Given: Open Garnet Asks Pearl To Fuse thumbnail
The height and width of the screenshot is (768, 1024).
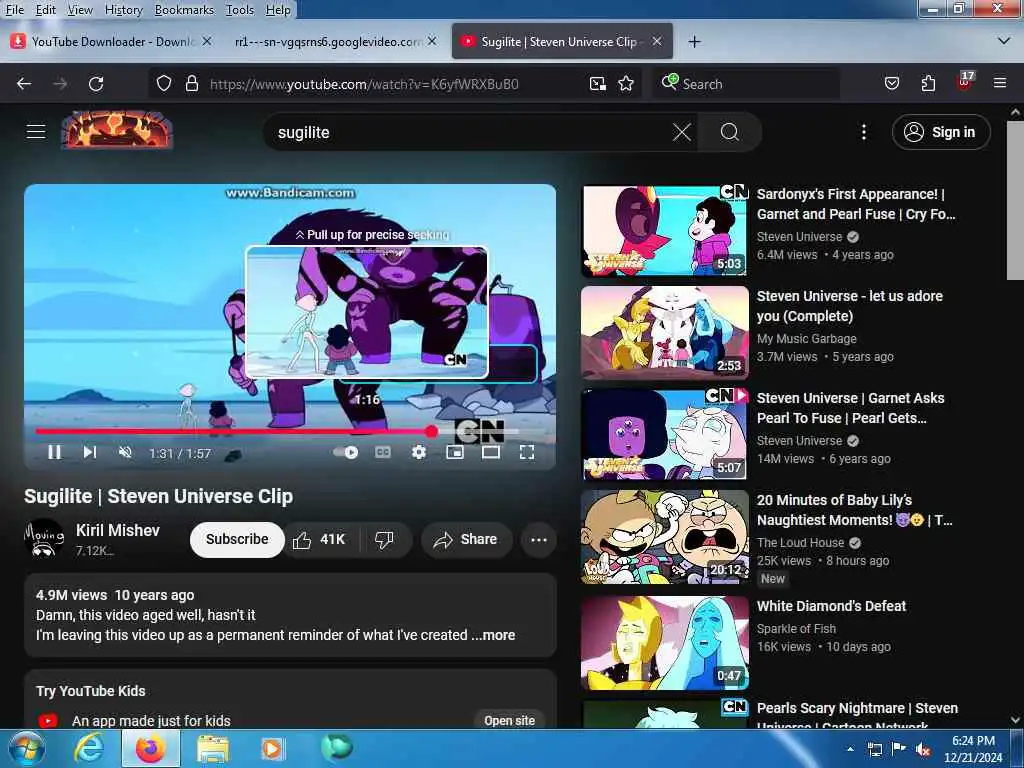Looking at the screenshot, I should pyautogui.click(x=665, y=435).
